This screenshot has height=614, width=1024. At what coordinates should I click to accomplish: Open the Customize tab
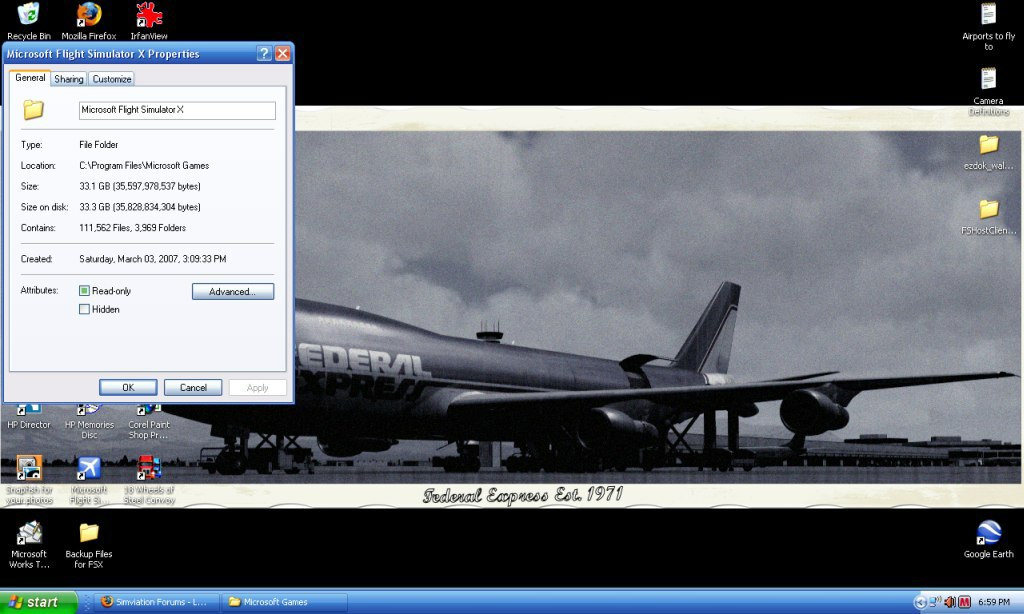(112, 79)
